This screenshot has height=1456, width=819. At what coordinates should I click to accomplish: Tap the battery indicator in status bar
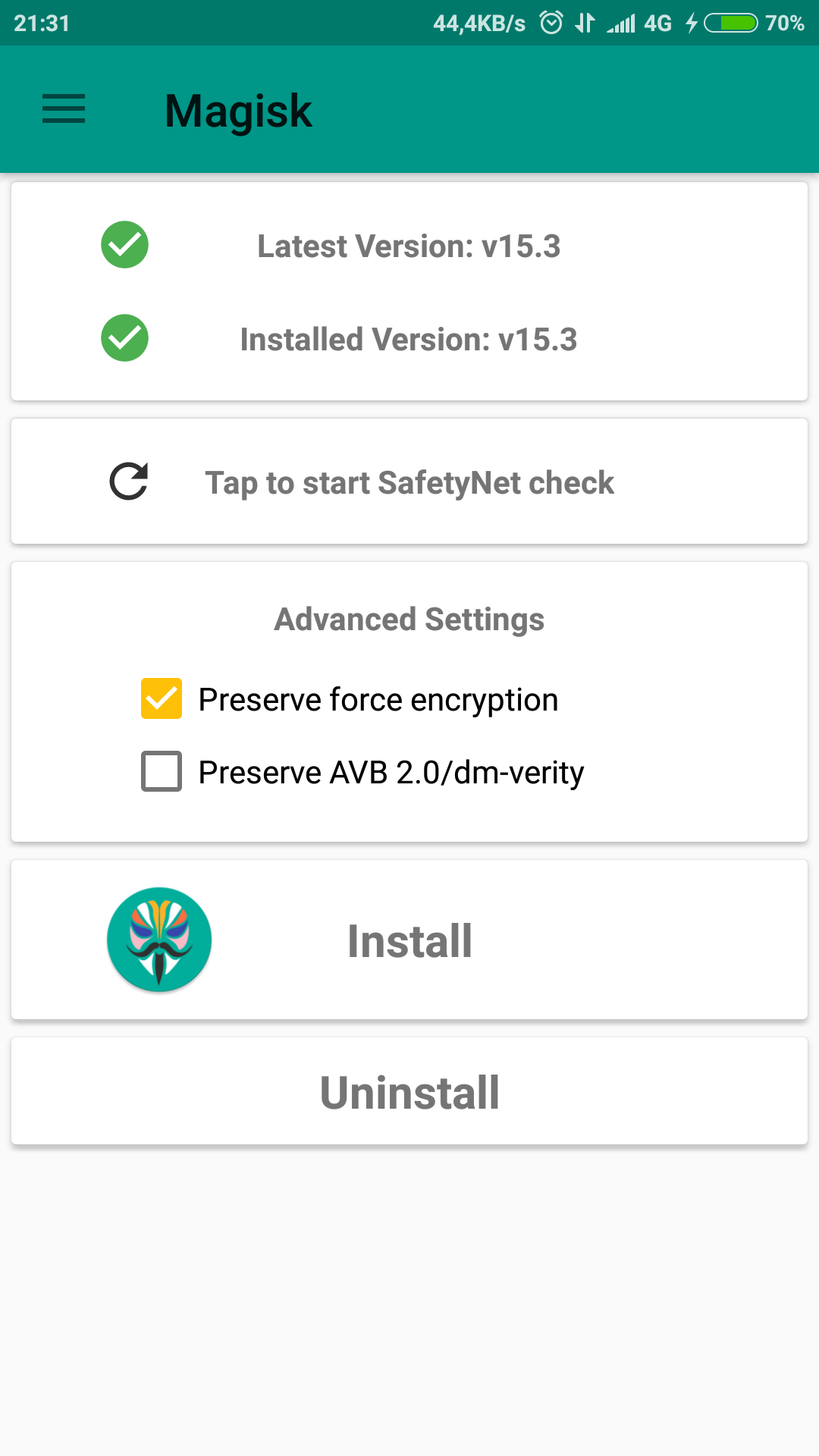pos(731,23)
